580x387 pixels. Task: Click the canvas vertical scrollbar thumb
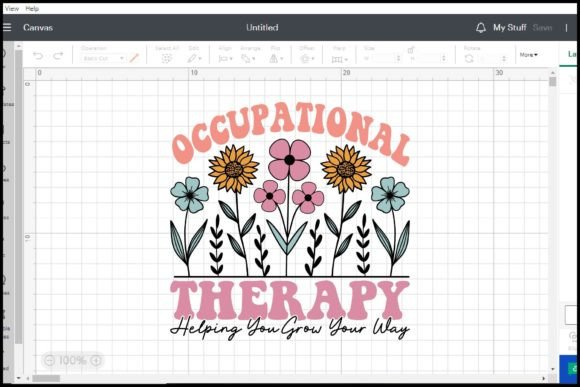pos(553,81)
